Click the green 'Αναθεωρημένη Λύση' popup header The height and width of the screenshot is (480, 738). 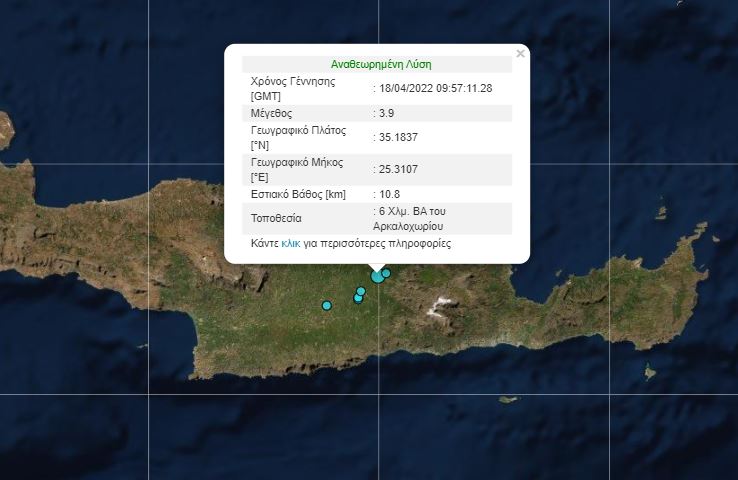(381, 63)
